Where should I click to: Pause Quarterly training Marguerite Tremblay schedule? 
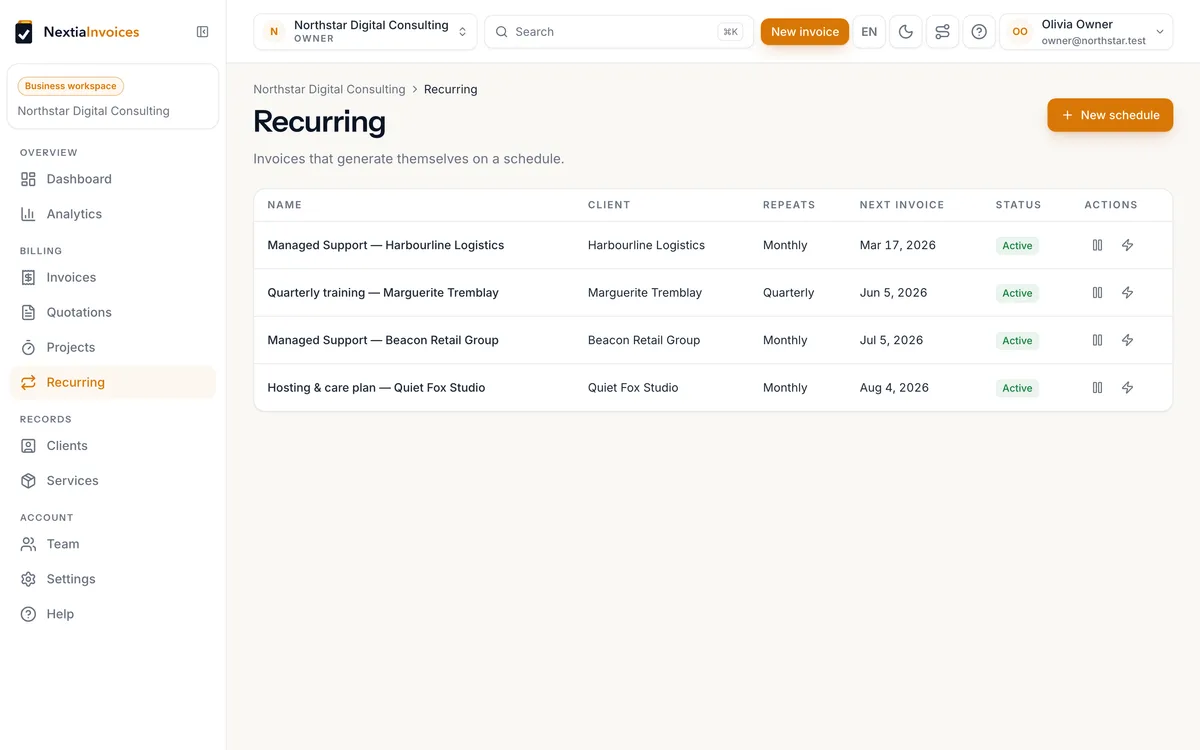click(x=1097, y=293)
